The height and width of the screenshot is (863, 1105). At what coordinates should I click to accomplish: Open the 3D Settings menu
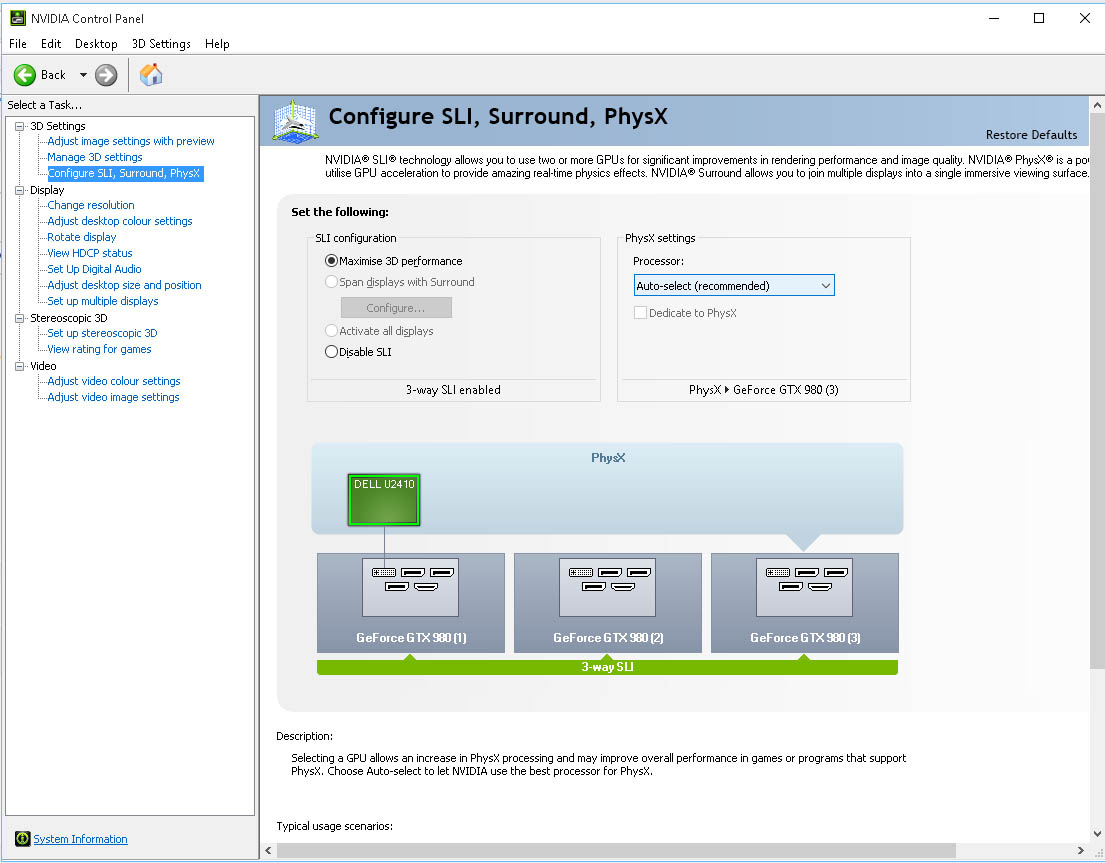click(x=161, y=44)
